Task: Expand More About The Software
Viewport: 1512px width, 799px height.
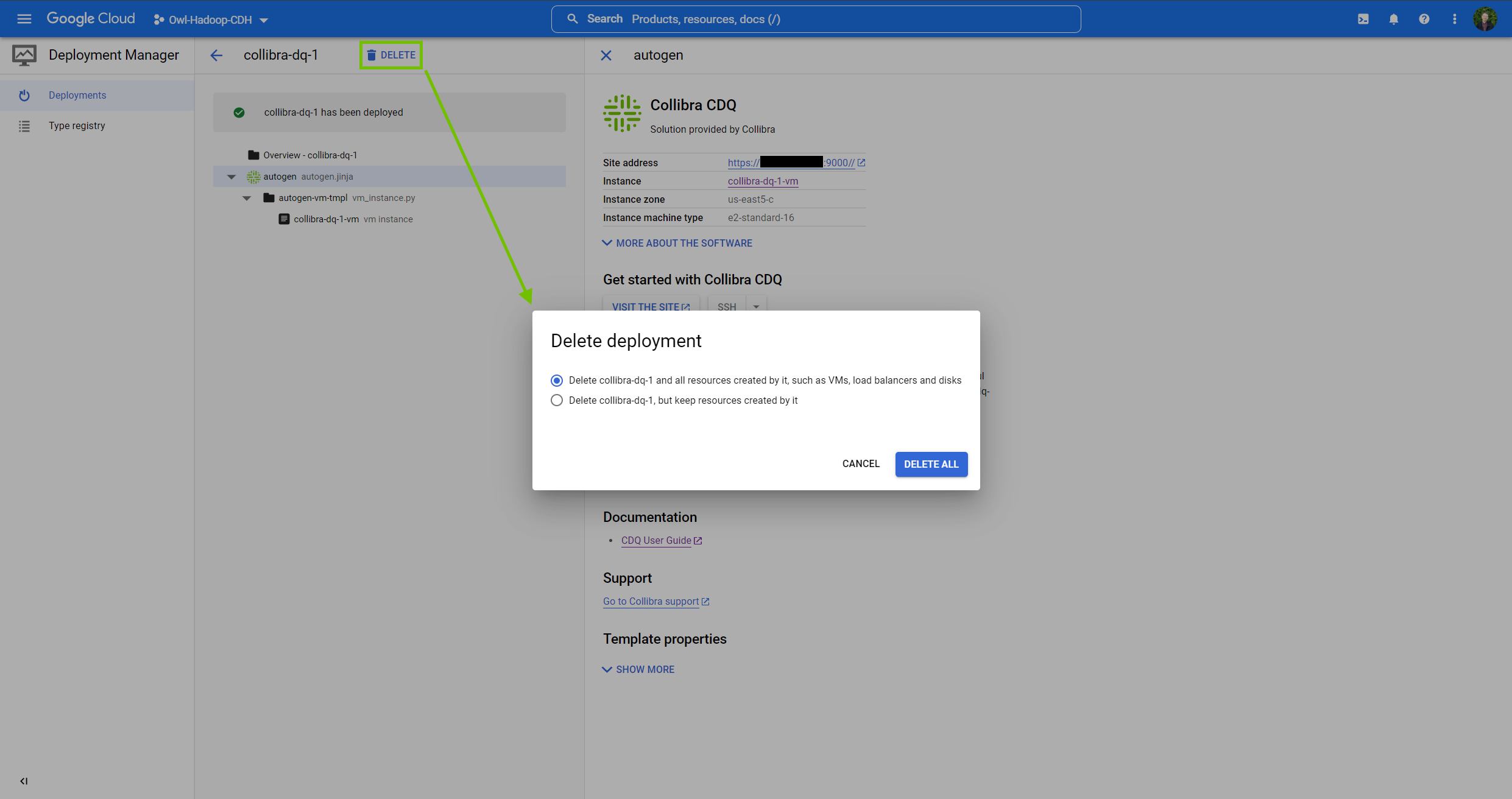Action: tap(677, 243)
